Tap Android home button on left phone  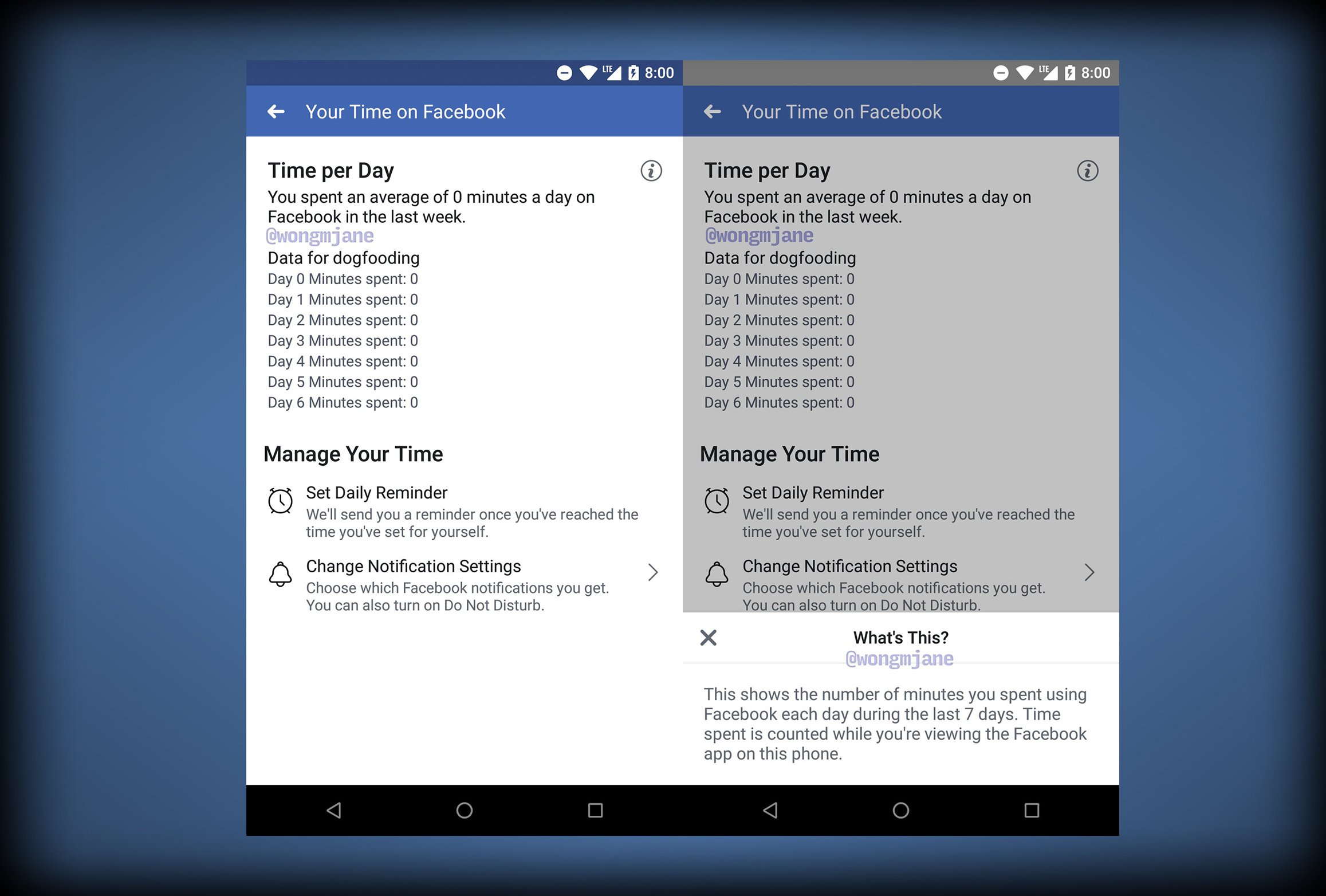[465, 810]
